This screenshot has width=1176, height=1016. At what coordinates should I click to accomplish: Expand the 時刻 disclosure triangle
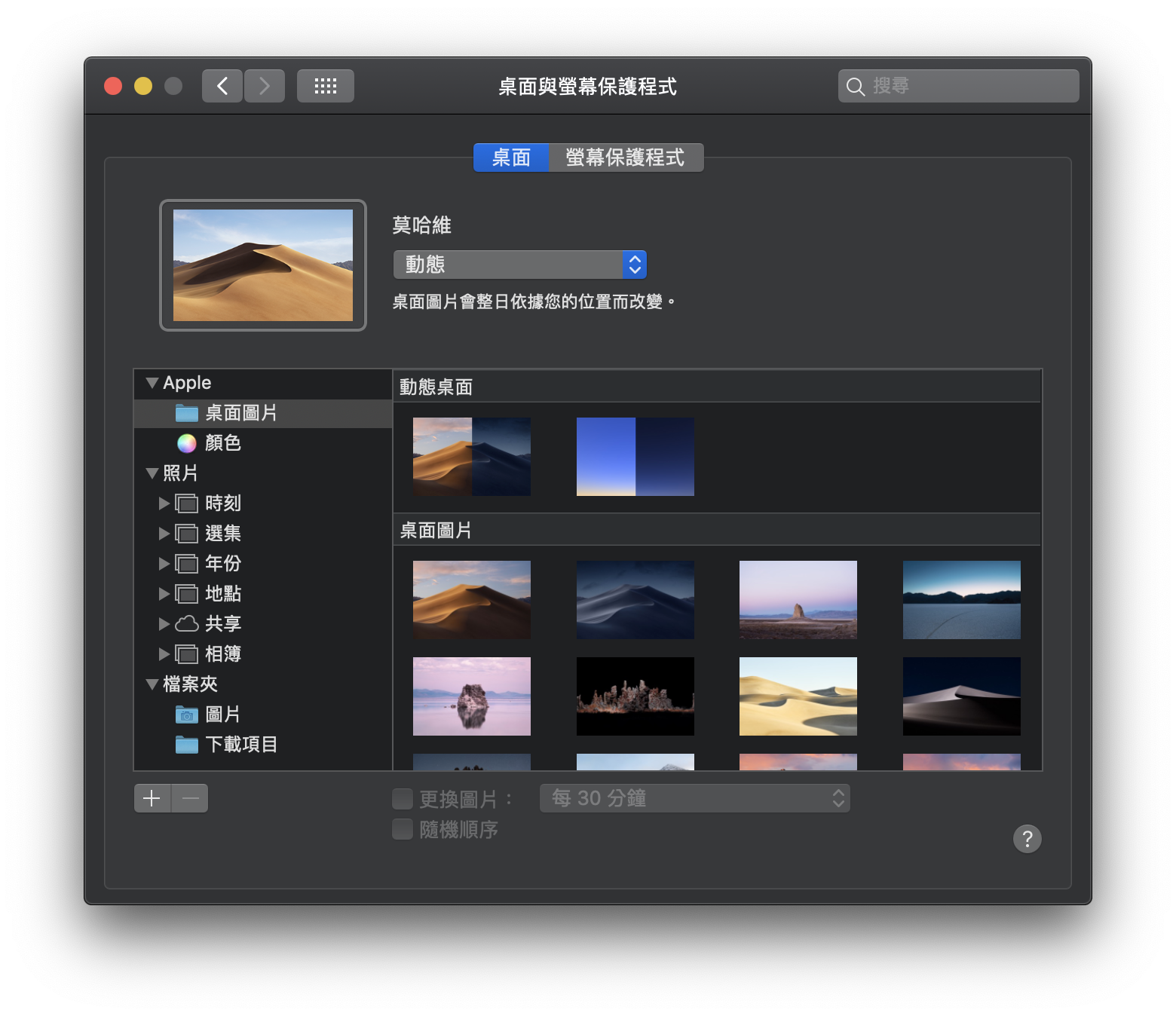pyautogui.click(x=164, y=503)
